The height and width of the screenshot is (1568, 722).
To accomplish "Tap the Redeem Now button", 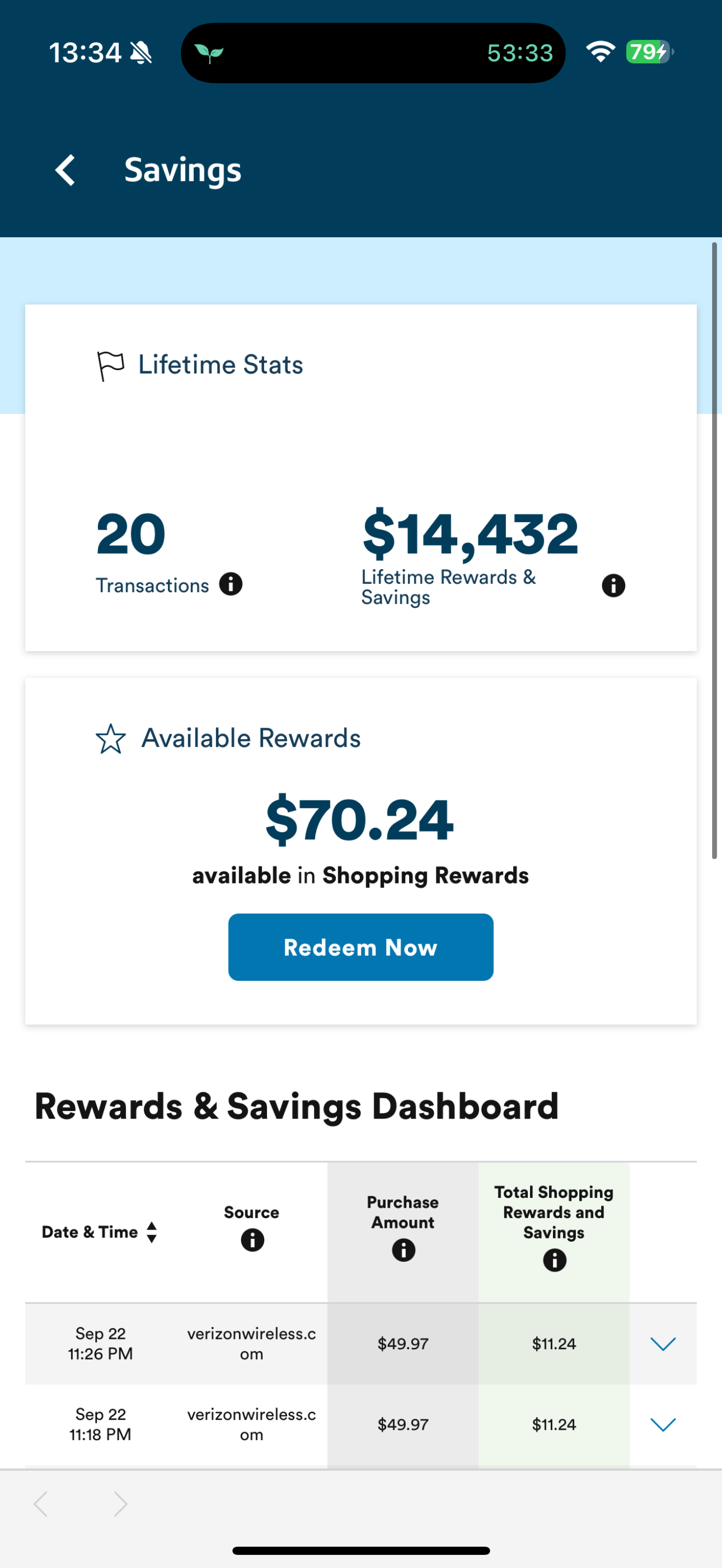I will [x=360, y=947].
